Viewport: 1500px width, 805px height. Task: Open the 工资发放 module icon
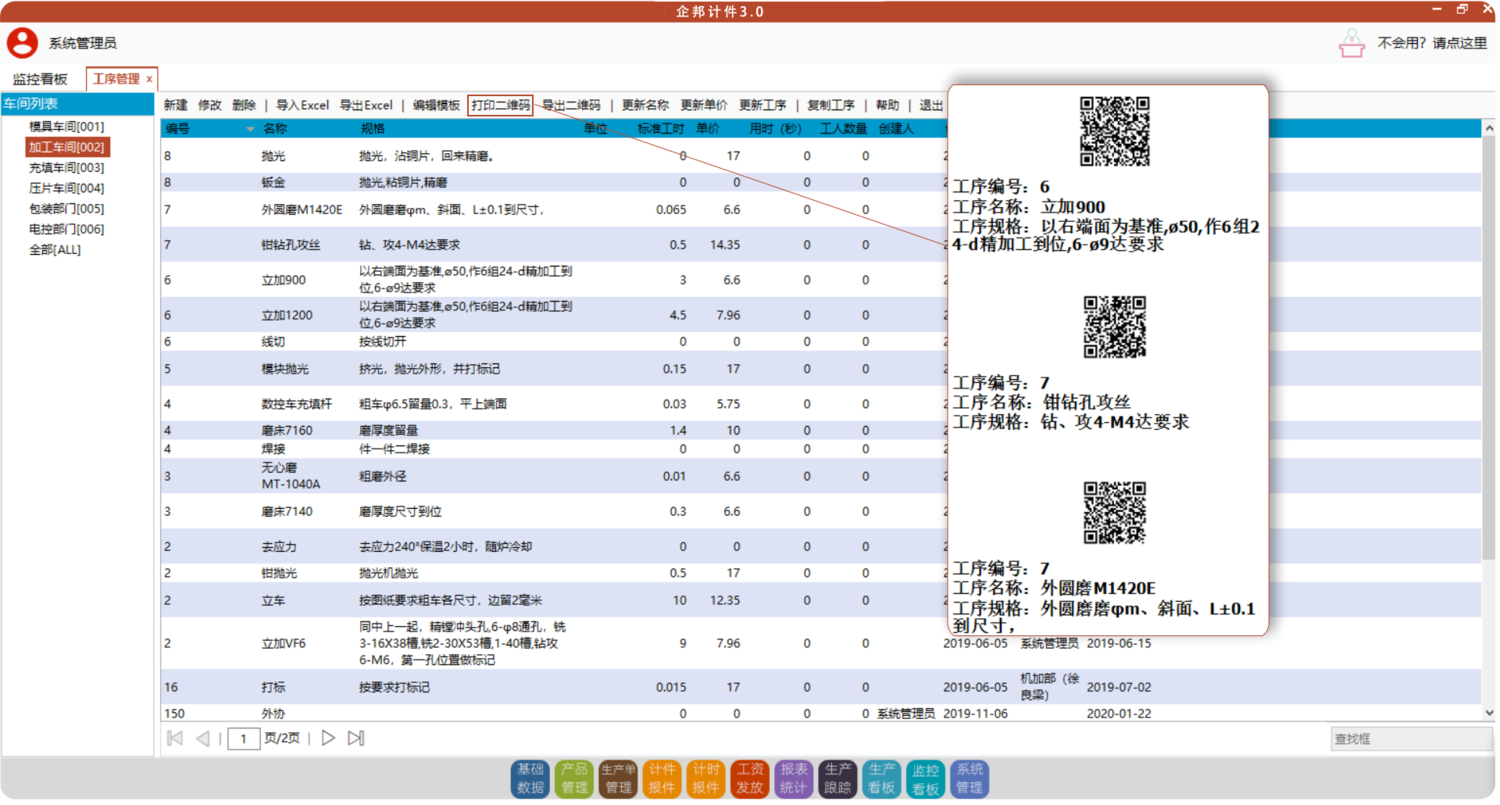pos(750,778)
